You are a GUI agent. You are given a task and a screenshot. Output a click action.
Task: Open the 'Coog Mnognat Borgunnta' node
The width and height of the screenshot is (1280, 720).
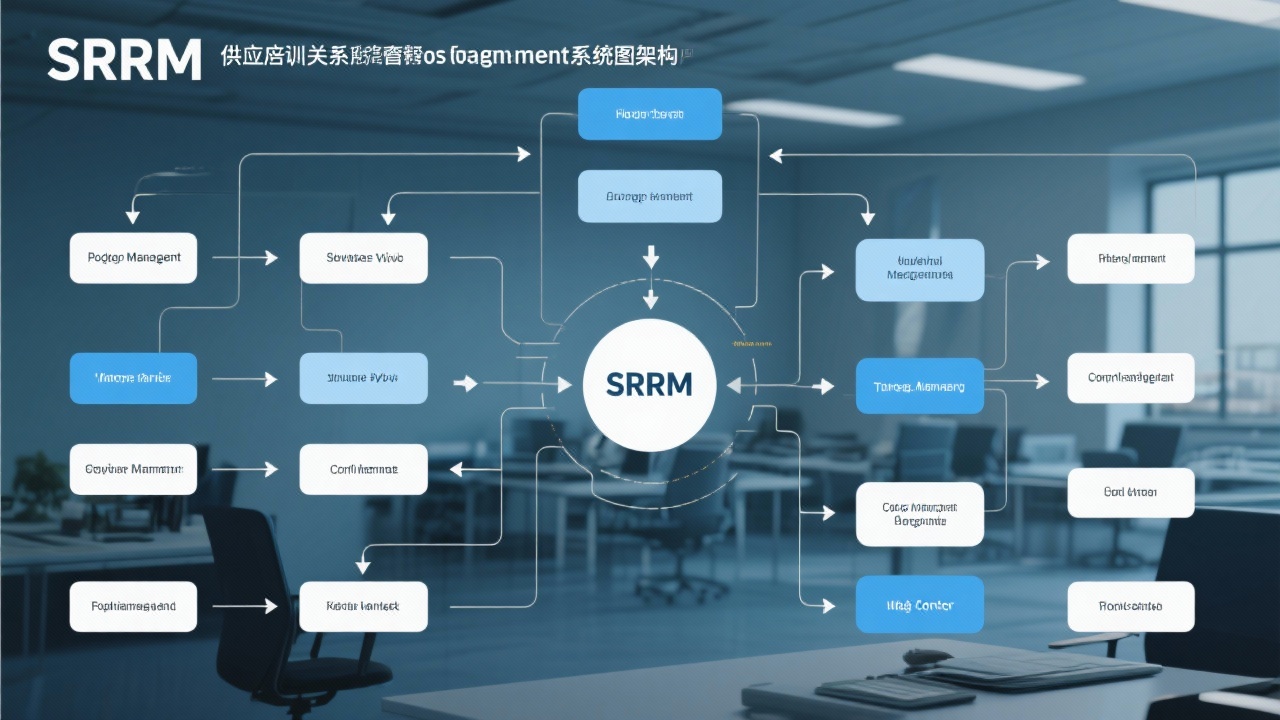point(919,514)
